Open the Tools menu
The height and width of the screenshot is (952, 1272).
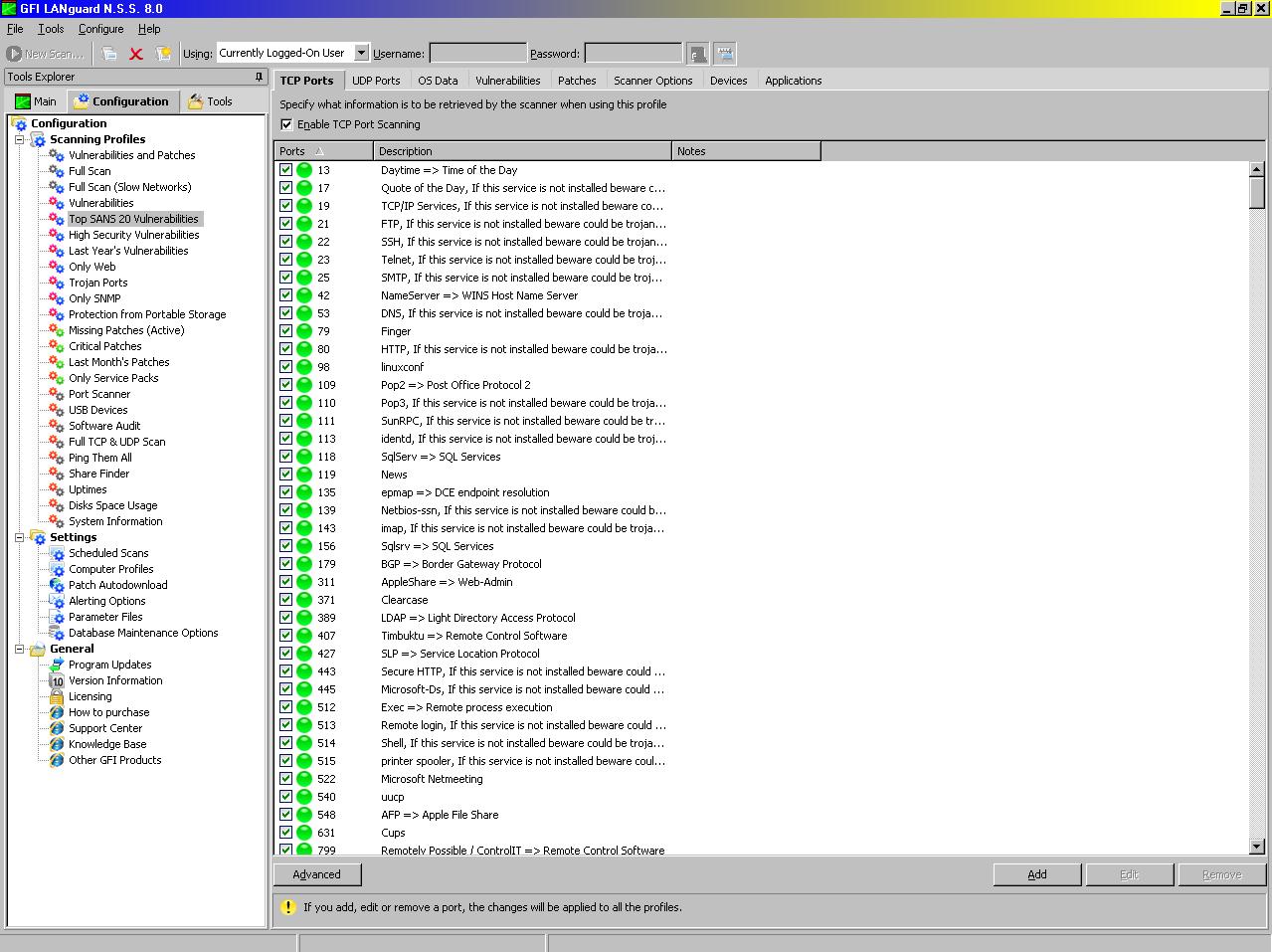[x=51, y=29]
